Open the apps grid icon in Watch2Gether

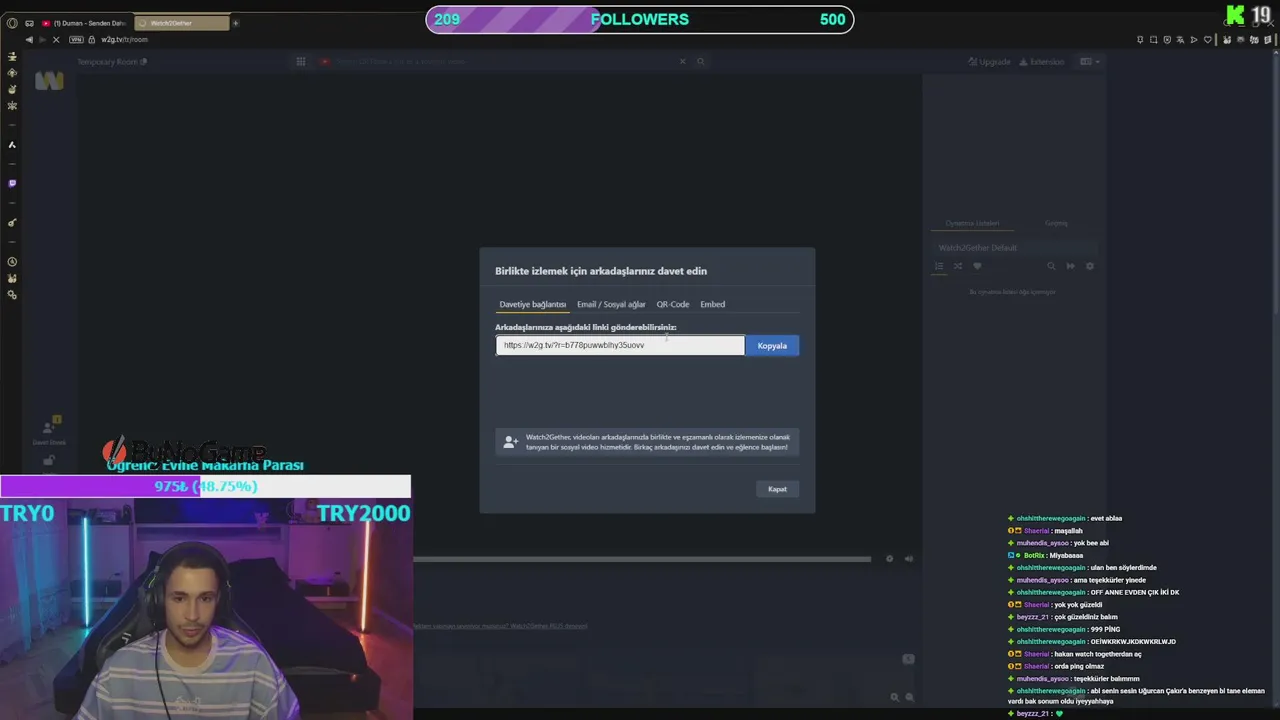click(x=300, y=62)
